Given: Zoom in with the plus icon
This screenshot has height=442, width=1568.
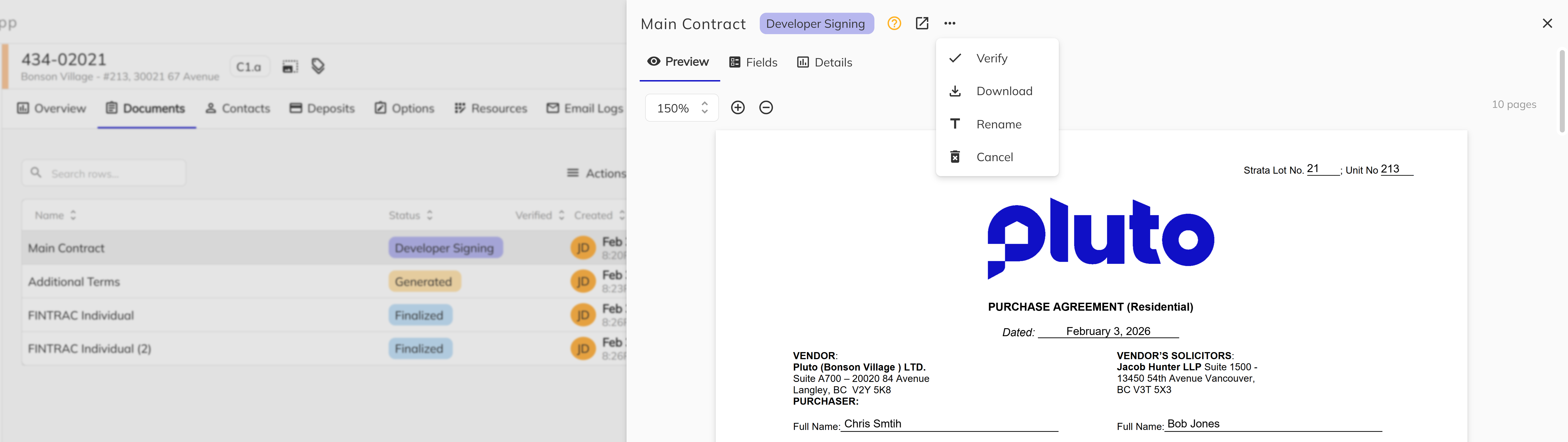Looking at the screenshot, I should point(738,107).
